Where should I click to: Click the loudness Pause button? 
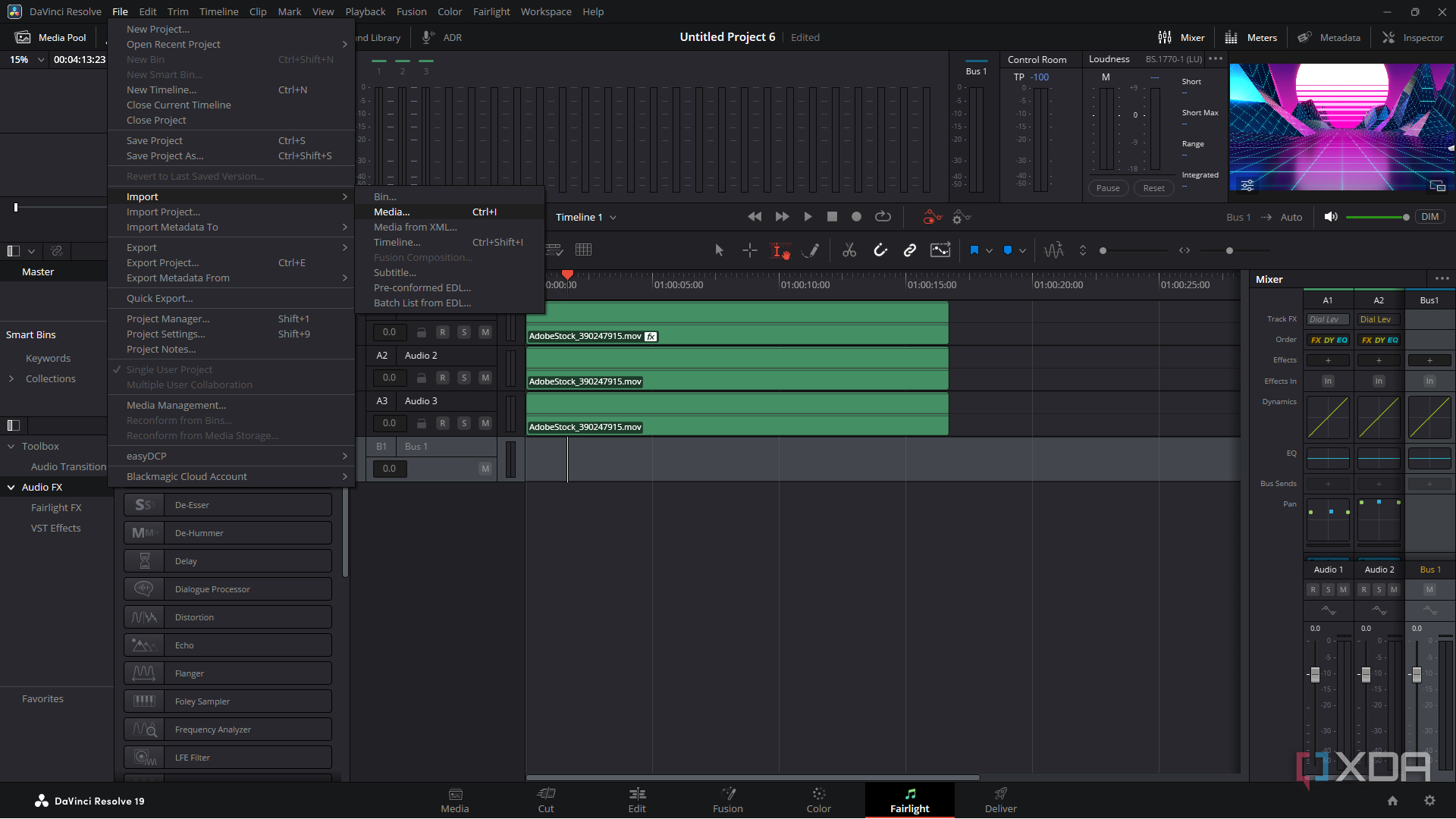tap(1108, 188)
